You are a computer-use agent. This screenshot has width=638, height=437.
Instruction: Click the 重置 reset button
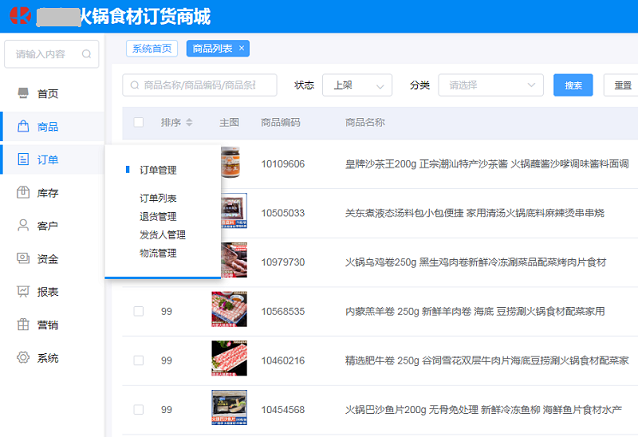(x=622, y=85)
